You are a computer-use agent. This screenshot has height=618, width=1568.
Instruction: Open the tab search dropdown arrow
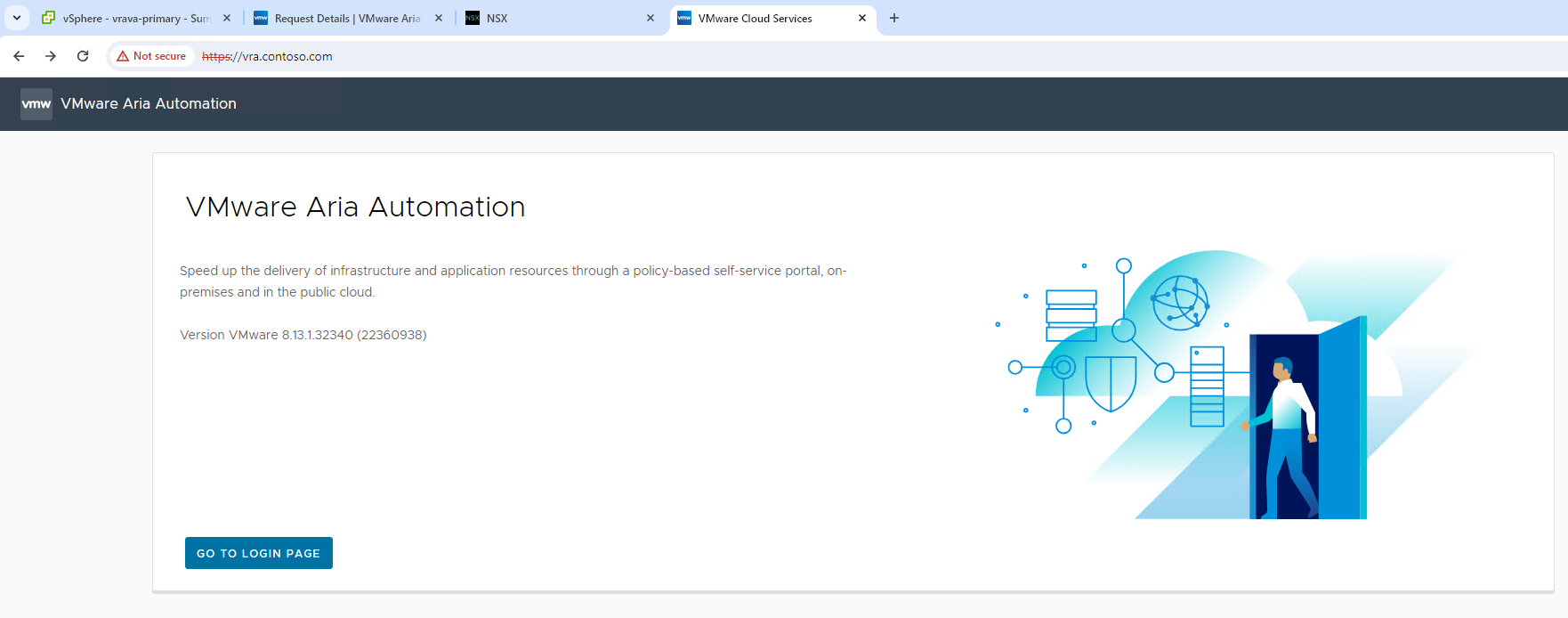click(x=17, y=18)
